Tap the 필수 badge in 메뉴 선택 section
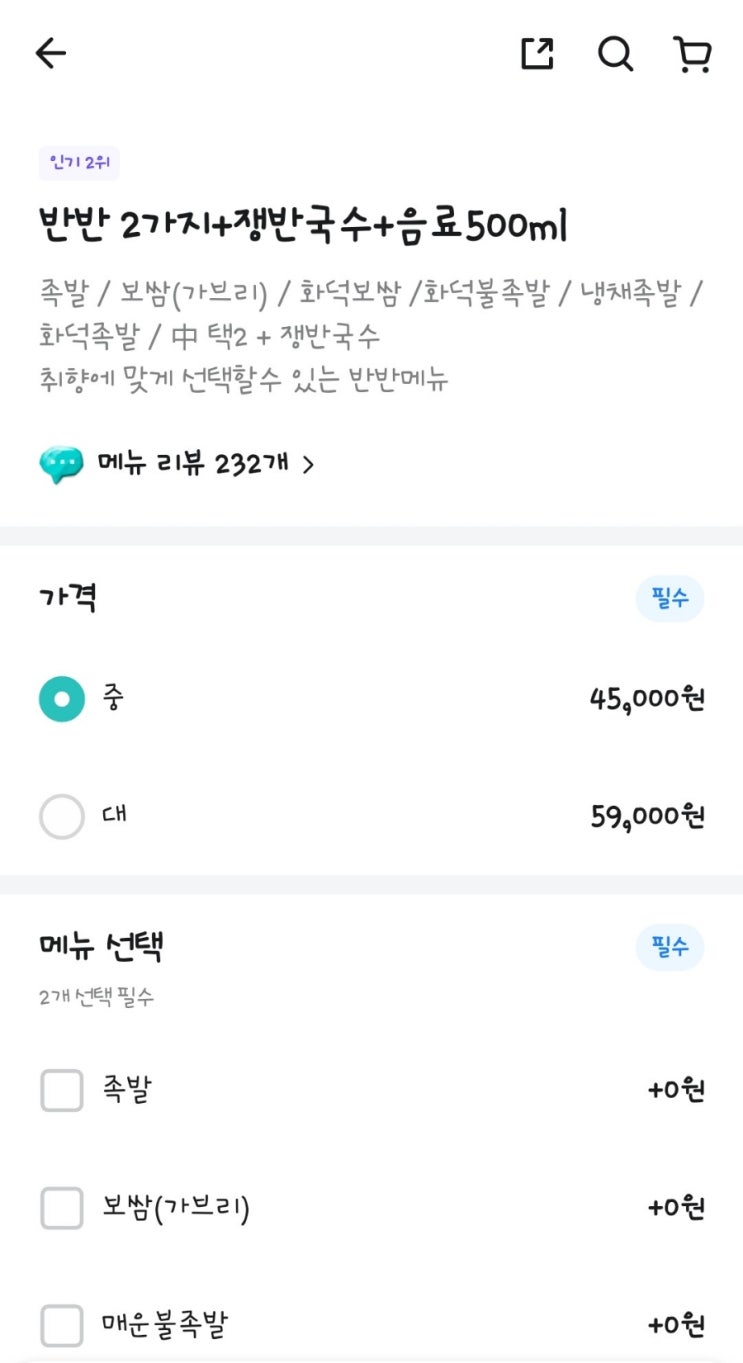743x1363 pixels. point(670,947)
